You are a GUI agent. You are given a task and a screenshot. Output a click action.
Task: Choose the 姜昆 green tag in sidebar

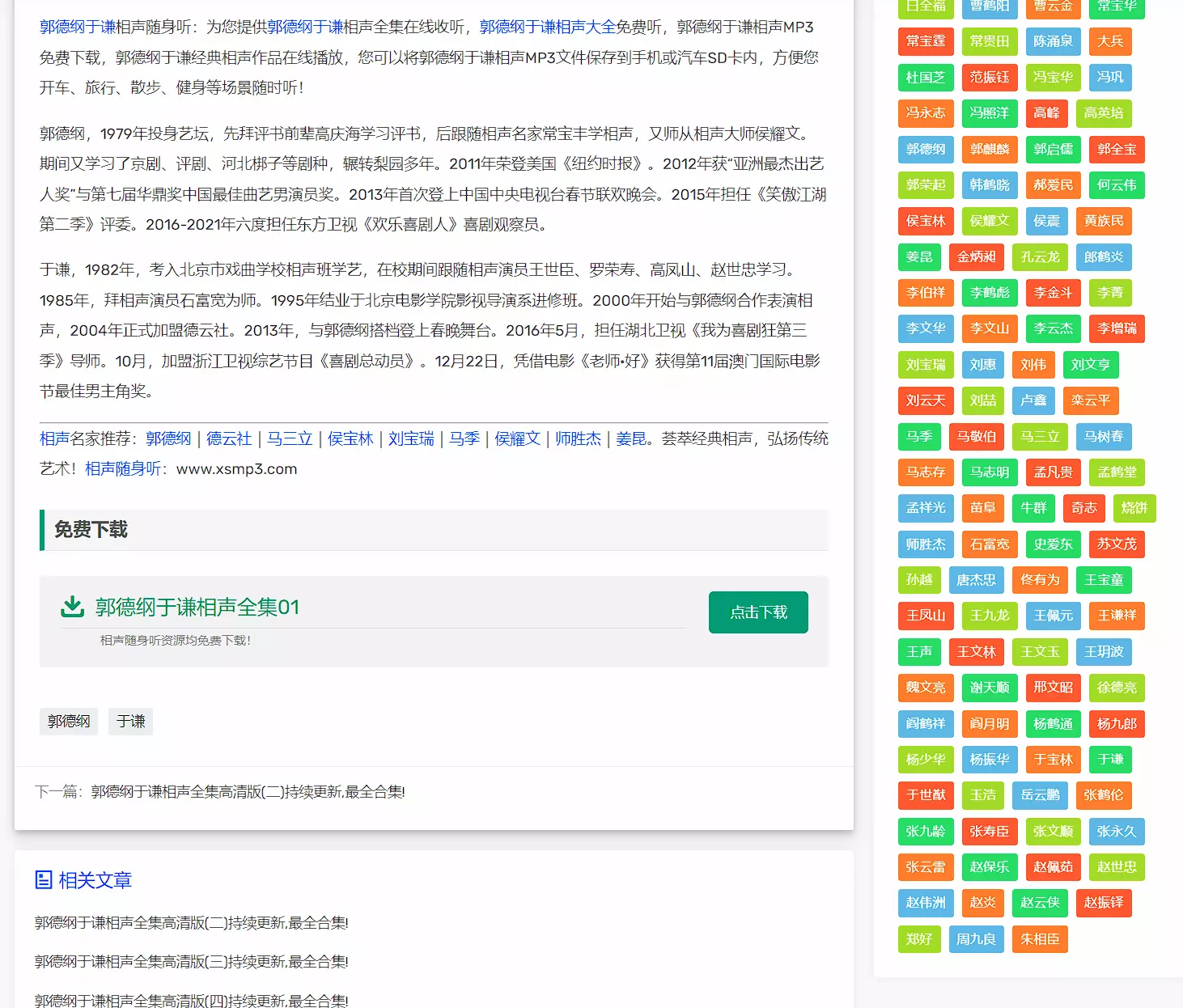click(x=919, y=256)
